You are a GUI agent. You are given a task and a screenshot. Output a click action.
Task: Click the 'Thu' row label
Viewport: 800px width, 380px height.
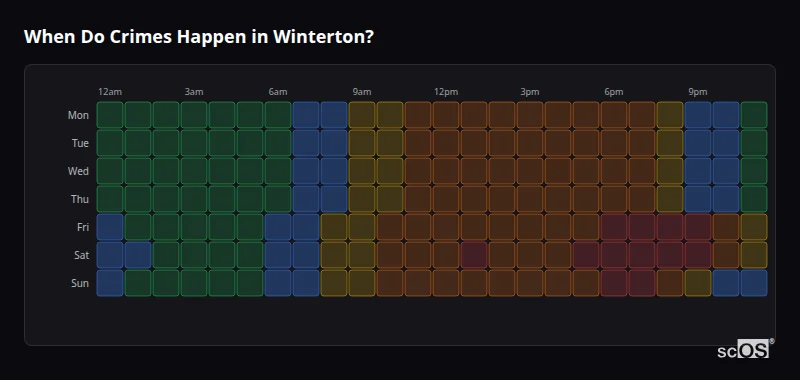tap(80, 199)
